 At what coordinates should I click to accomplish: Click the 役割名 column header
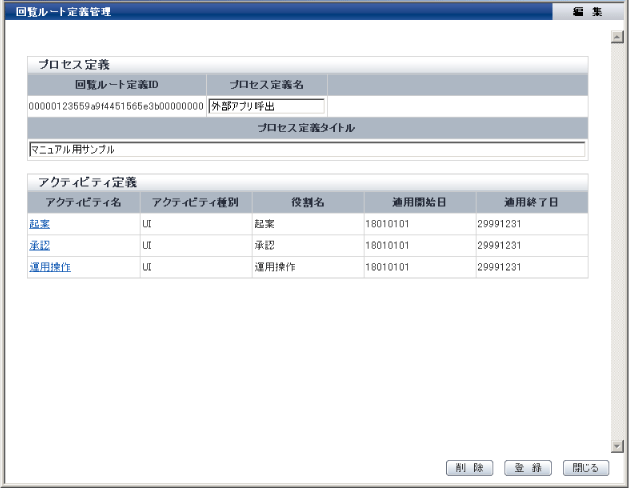point(306,202)
